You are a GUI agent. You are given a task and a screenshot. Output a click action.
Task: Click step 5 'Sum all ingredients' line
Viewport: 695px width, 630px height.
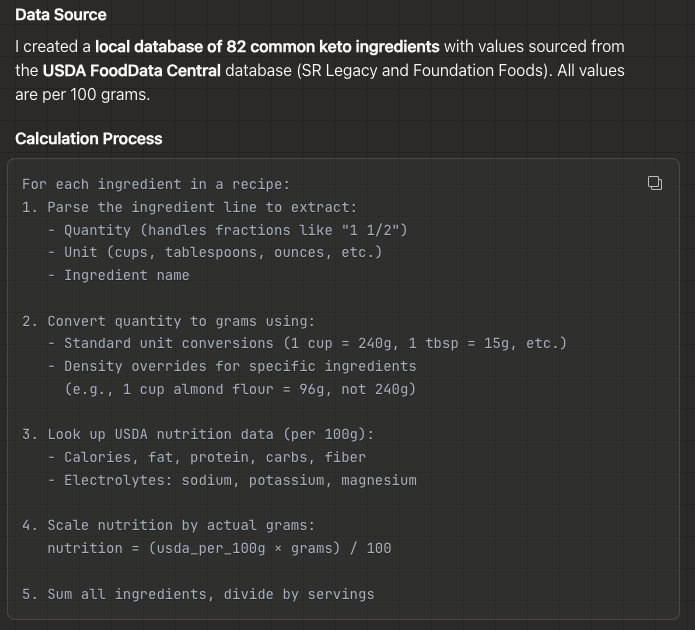tap(197, 594)
